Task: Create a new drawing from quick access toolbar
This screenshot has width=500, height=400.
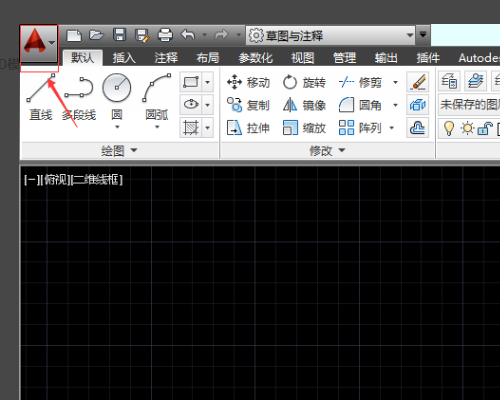Action: coord(74,35)
